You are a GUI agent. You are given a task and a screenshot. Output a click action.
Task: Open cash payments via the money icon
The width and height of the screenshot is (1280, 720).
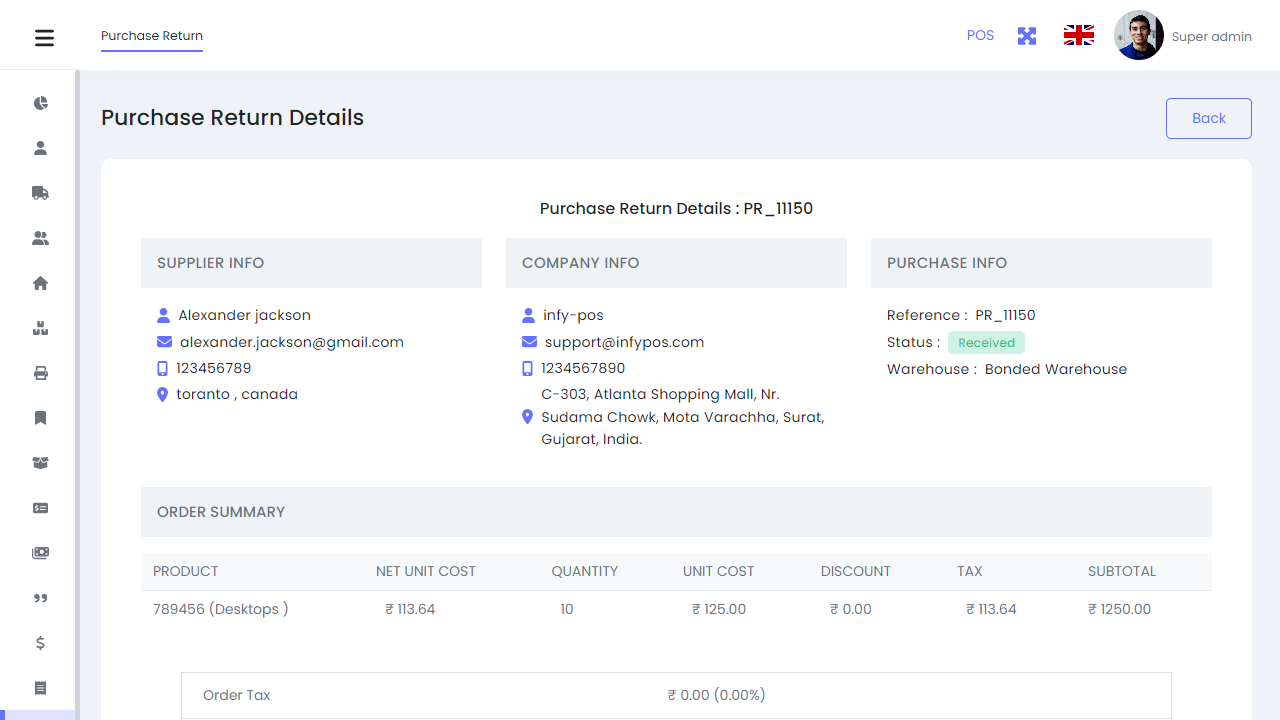[x=40, y=553]
